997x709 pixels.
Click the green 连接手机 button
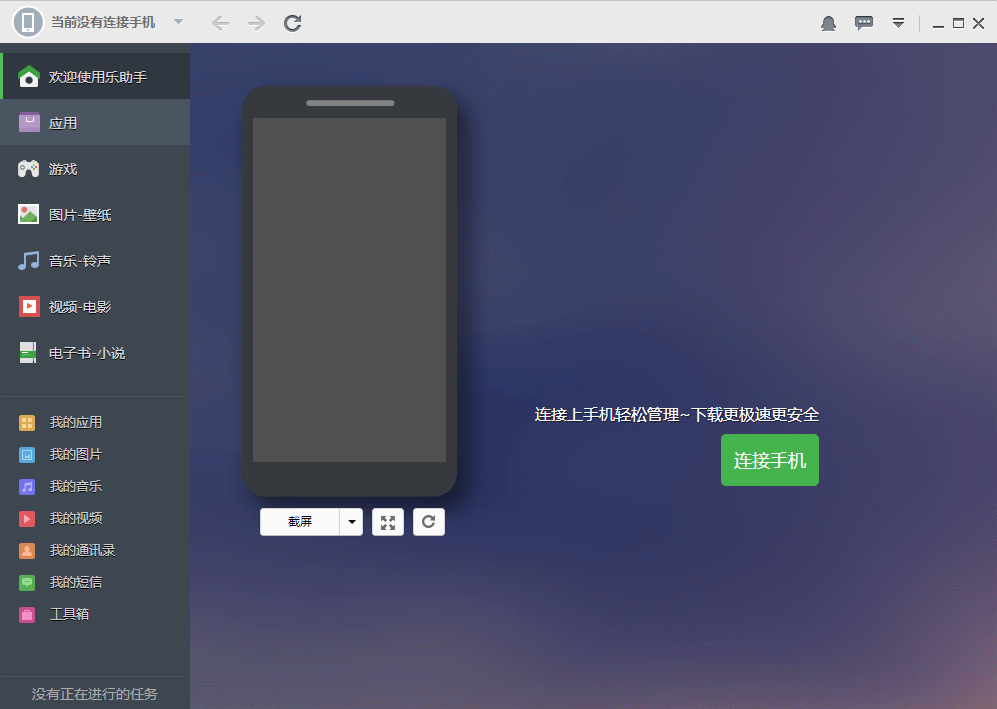769,460
